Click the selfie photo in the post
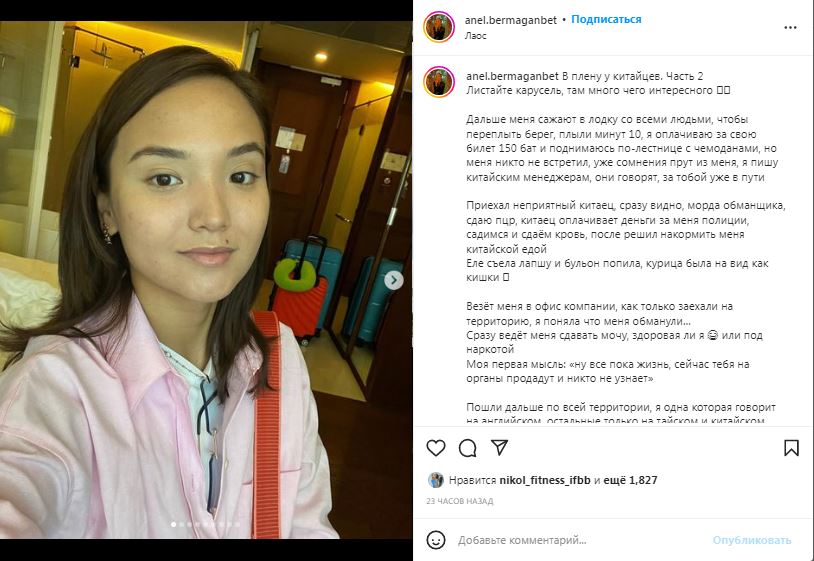814x561 pixels. coord(206,280)
